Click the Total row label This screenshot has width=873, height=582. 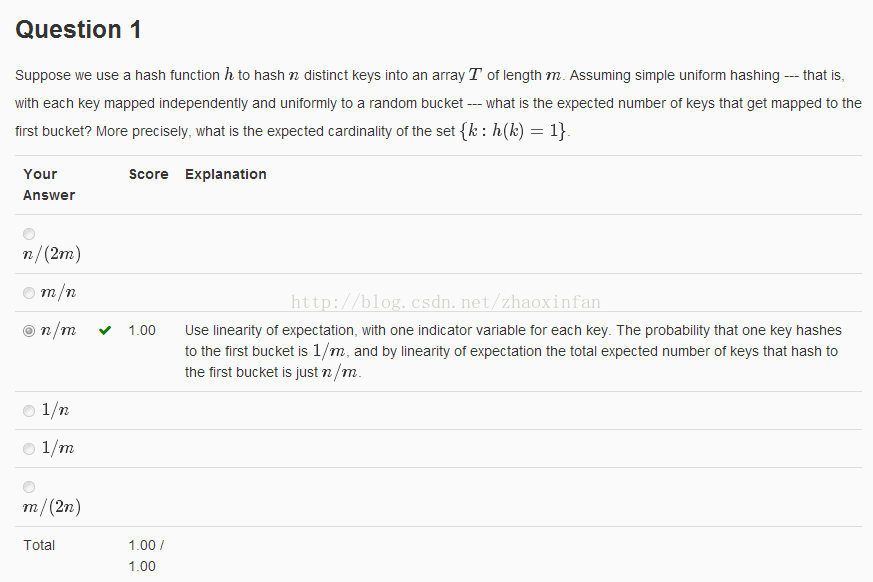click(39, 545)
